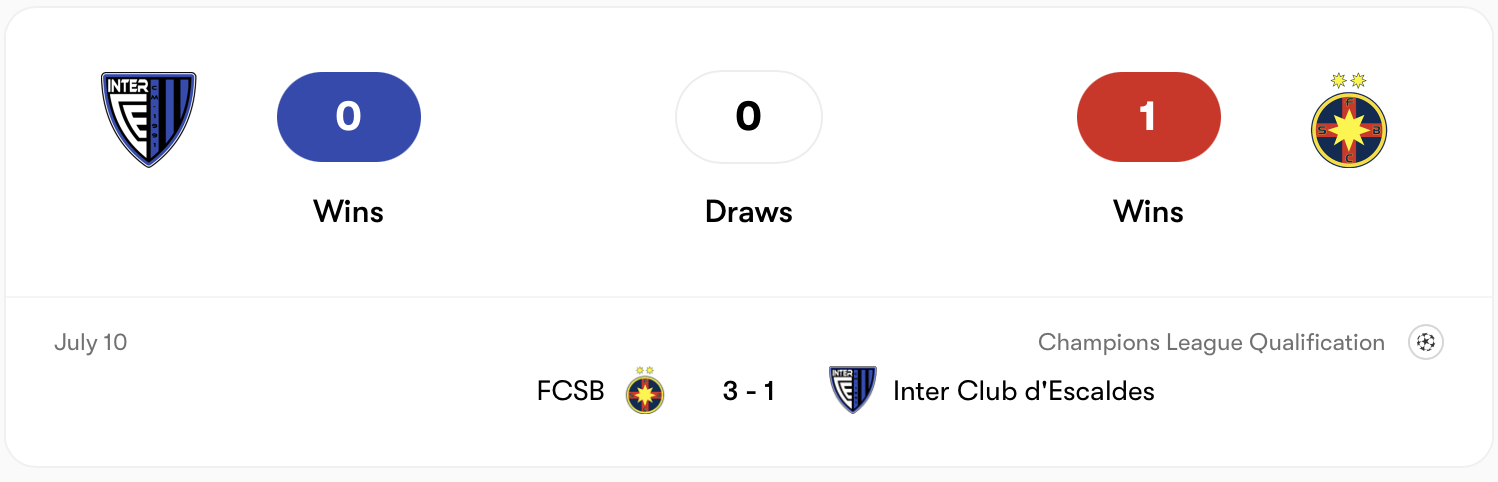Open the FCSB team name in the match row

(571, 391)
